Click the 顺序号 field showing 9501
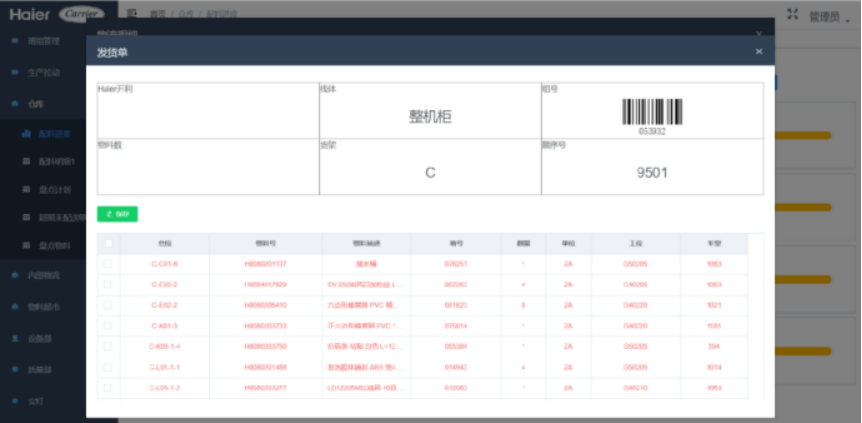Viewport: 862px width, 423px height. click(x=652, y=172)
